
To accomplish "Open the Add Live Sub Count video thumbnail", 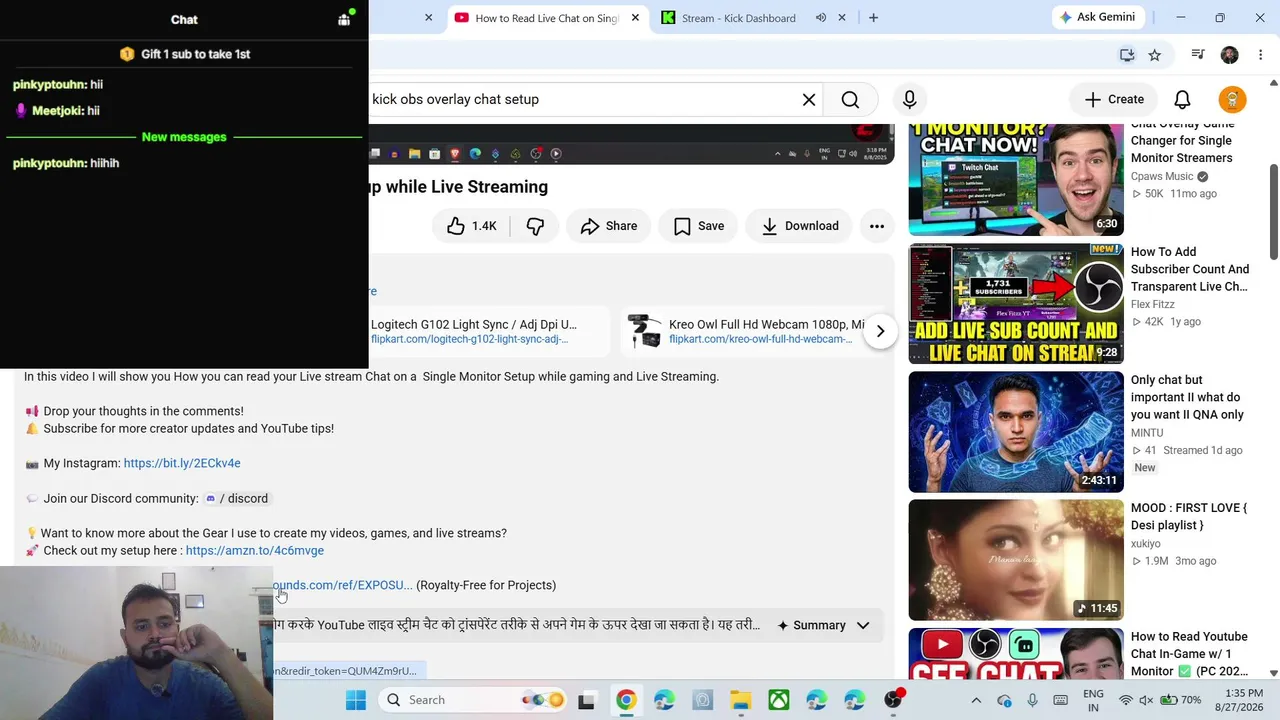I will click(1016, 304).
